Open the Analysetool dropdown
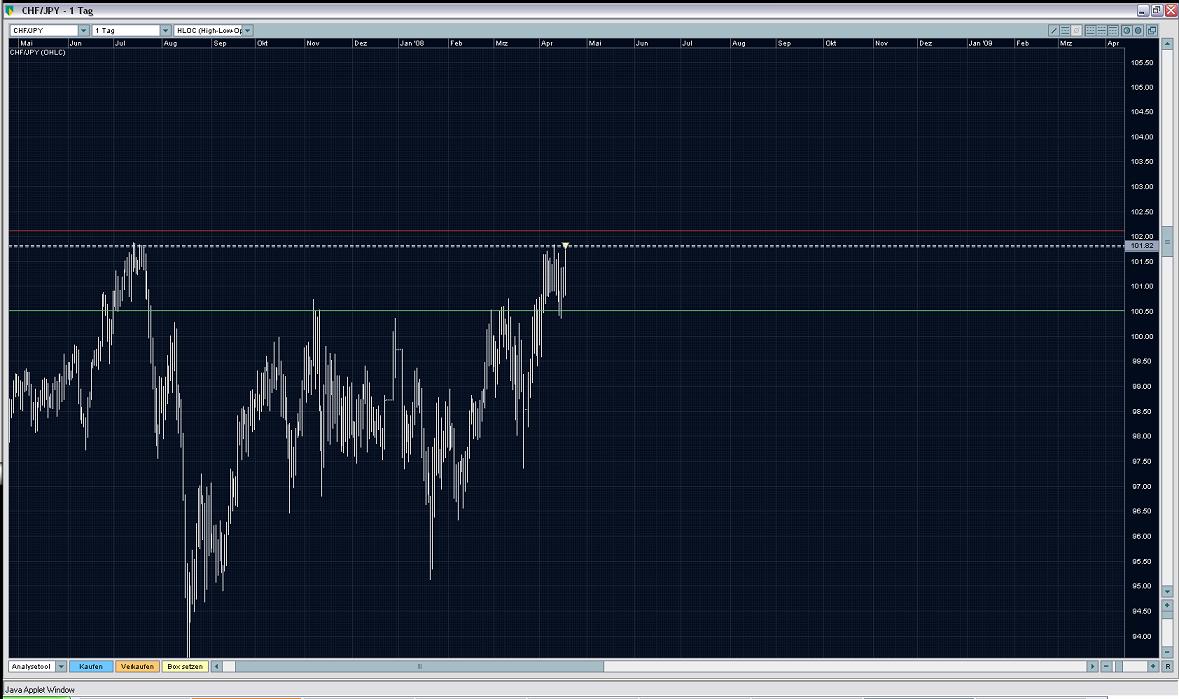The height and width of the screenshot is (699, 1179). point(62,666)
